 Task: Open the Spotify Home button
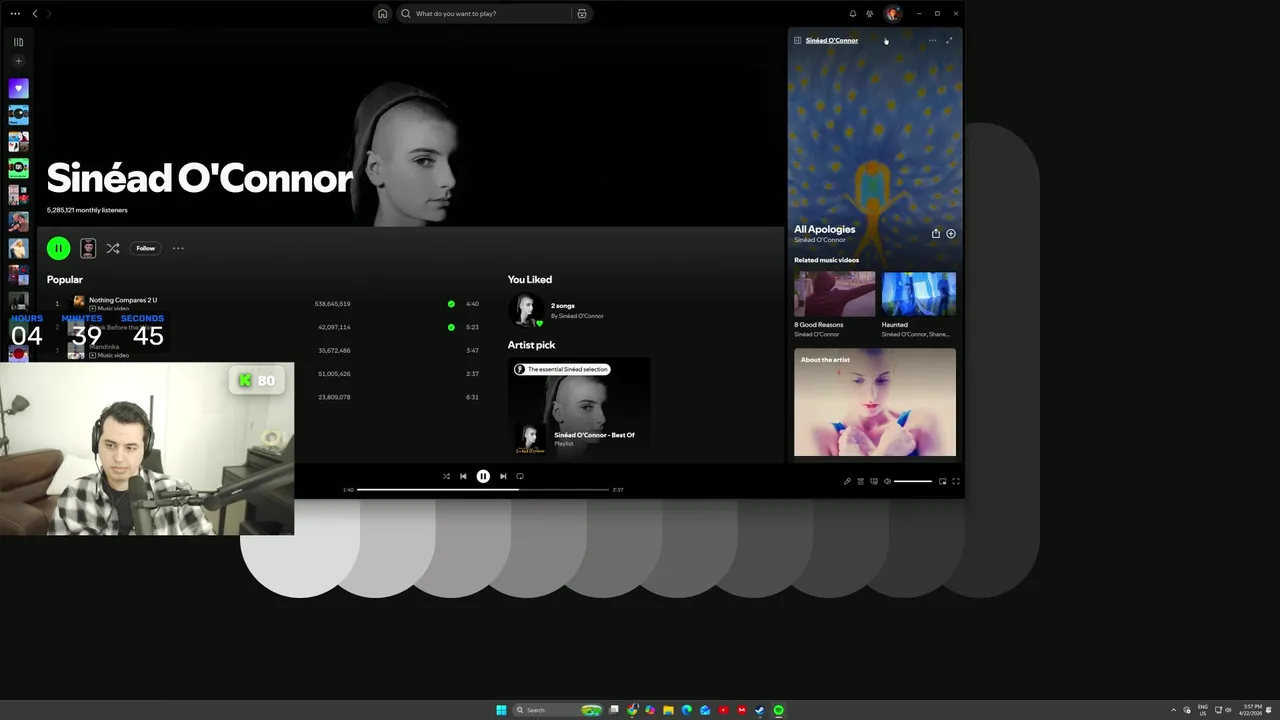pos(382,14)
